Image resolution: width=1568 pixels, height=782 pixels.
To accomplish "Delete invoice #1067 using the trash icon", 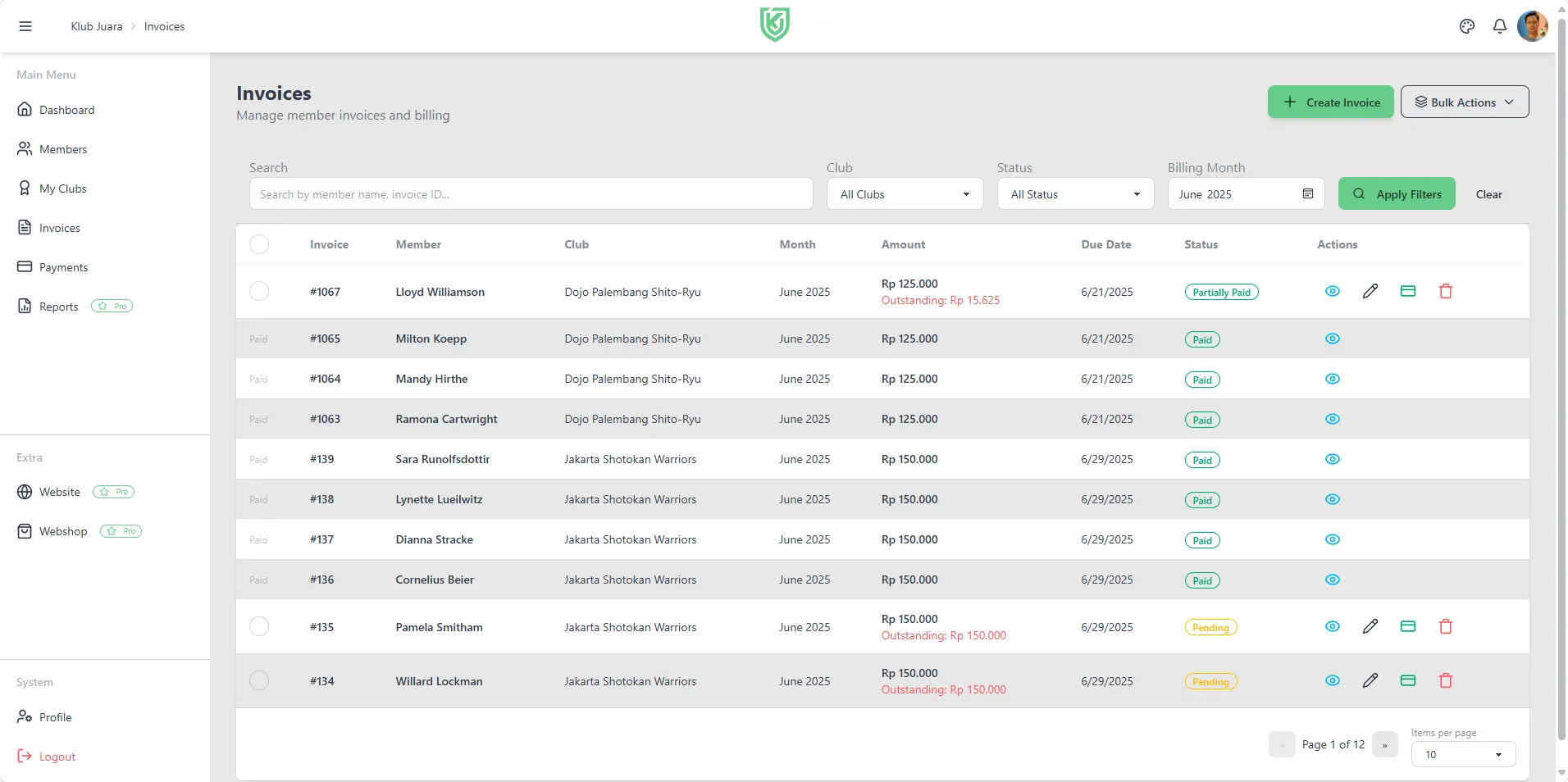I will [1446, 291].
